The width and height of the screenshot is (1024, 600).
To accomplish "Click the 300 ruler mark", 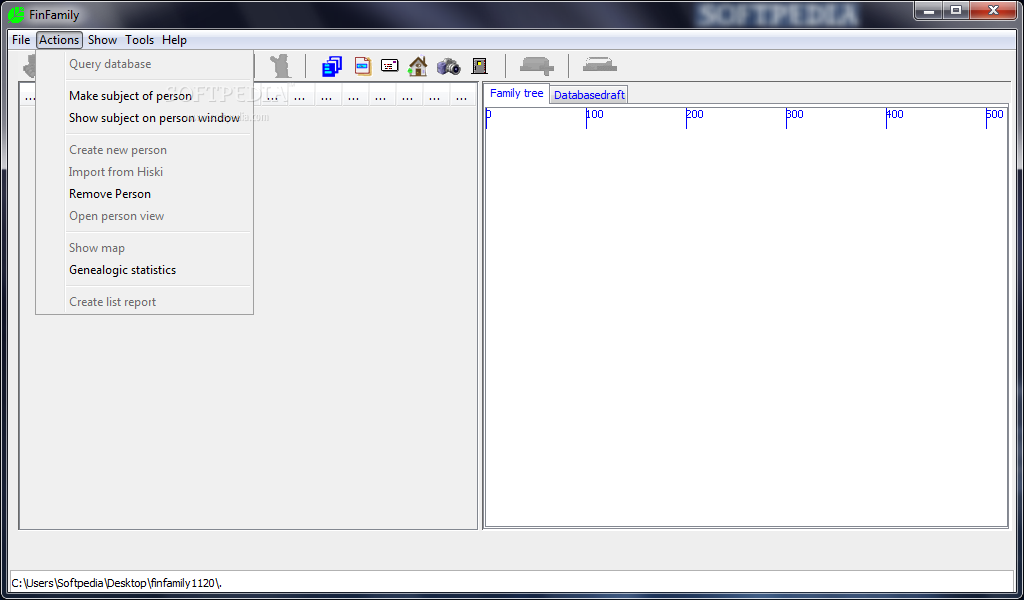I will click(x=795, y=114).
